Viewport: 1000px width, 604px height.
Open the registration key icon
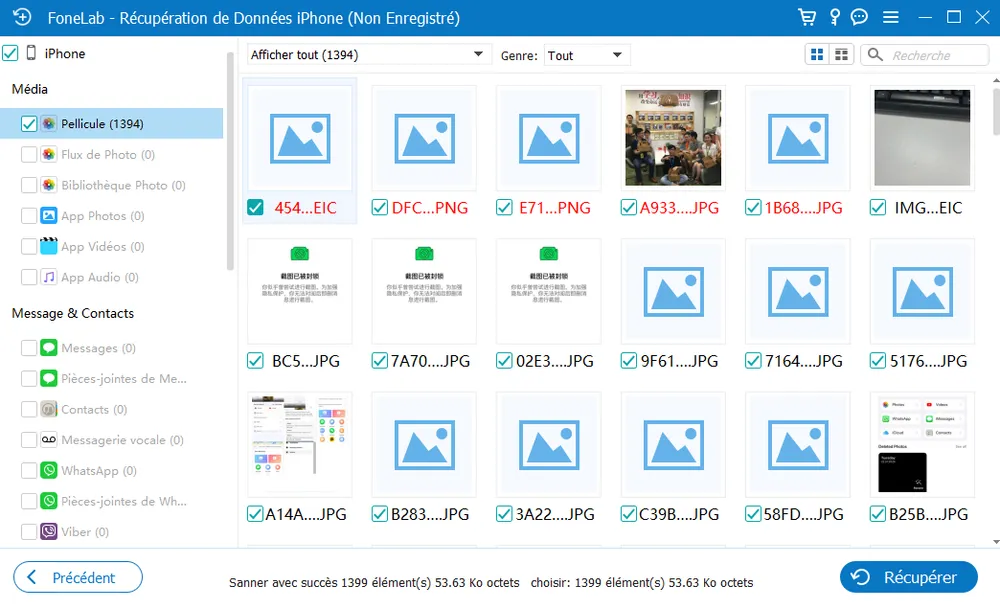(x=834, y=17)
